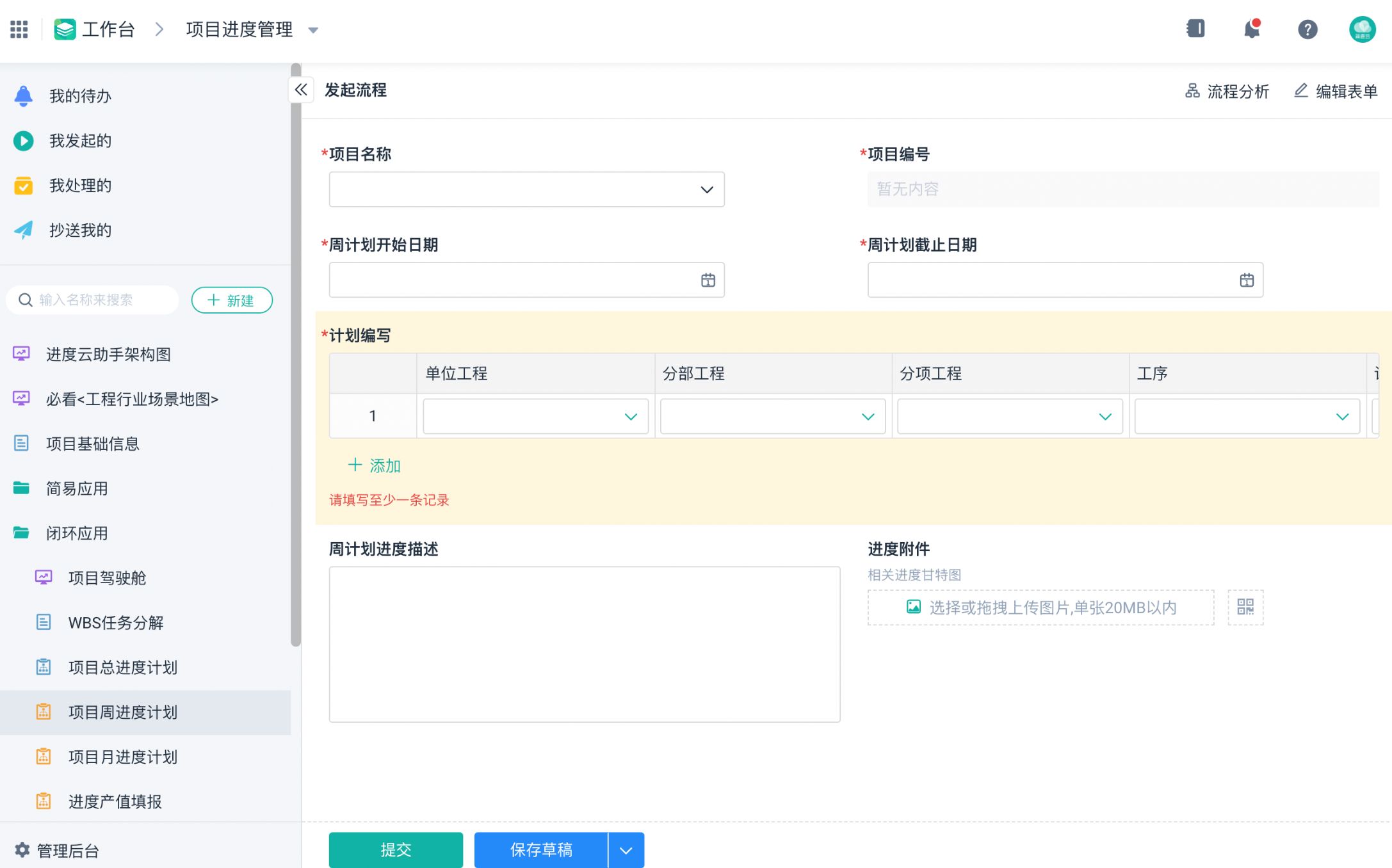The image size is (1392, 868).
Task: Open 我的待办 in sidebar
Action: pos(80,96)
